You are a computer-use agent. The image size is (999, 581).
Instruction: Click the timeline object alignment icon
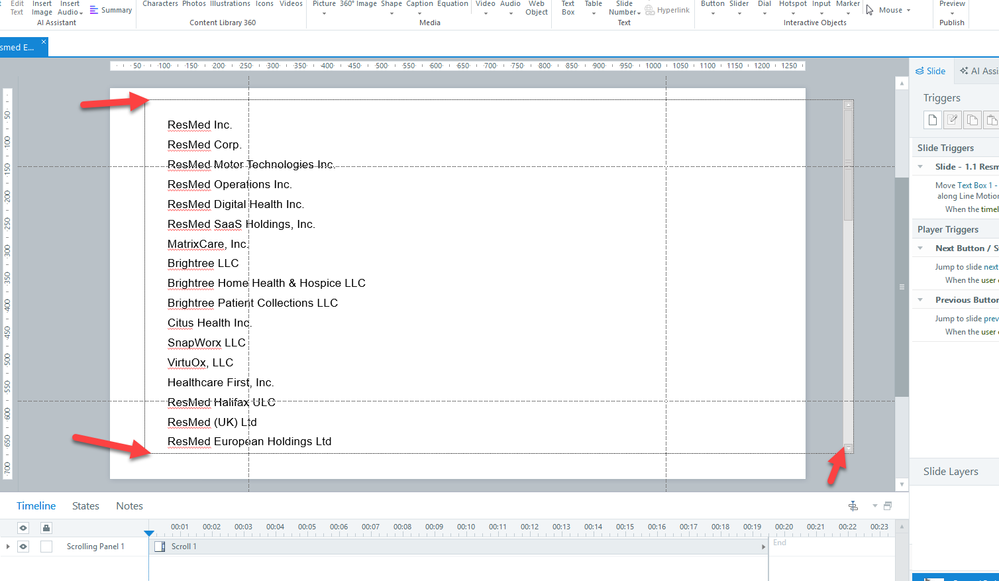click(853, 506)
